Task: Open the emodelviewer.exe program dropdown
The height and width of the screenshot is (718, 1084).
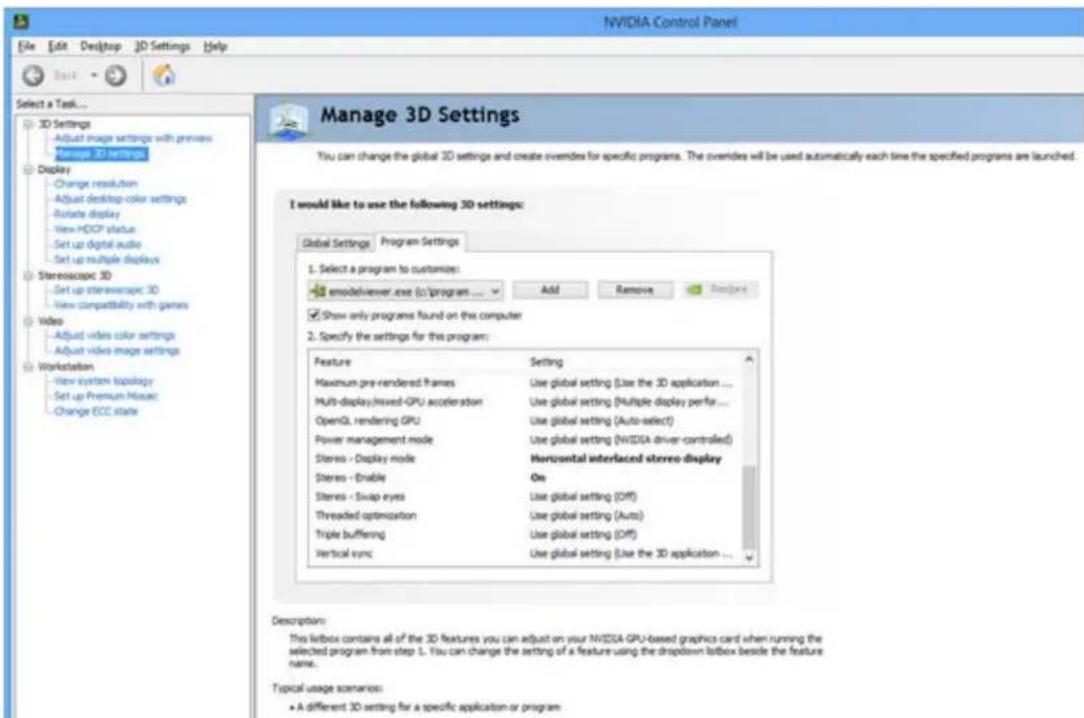Action: click(x=406, y=291)
